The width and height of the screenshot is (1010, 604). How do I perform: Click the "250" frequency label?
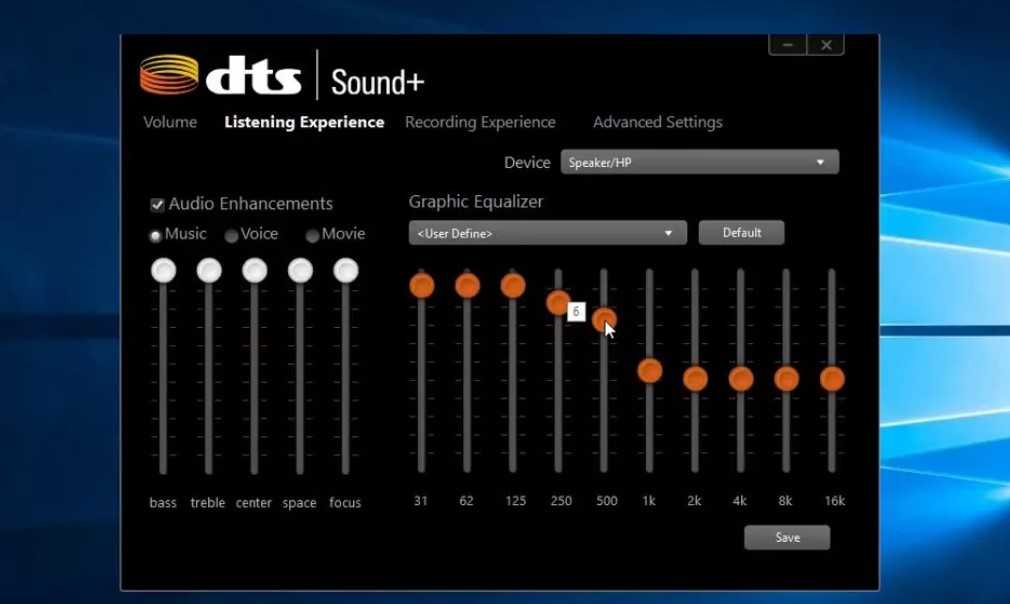click(x=561, y=501)
